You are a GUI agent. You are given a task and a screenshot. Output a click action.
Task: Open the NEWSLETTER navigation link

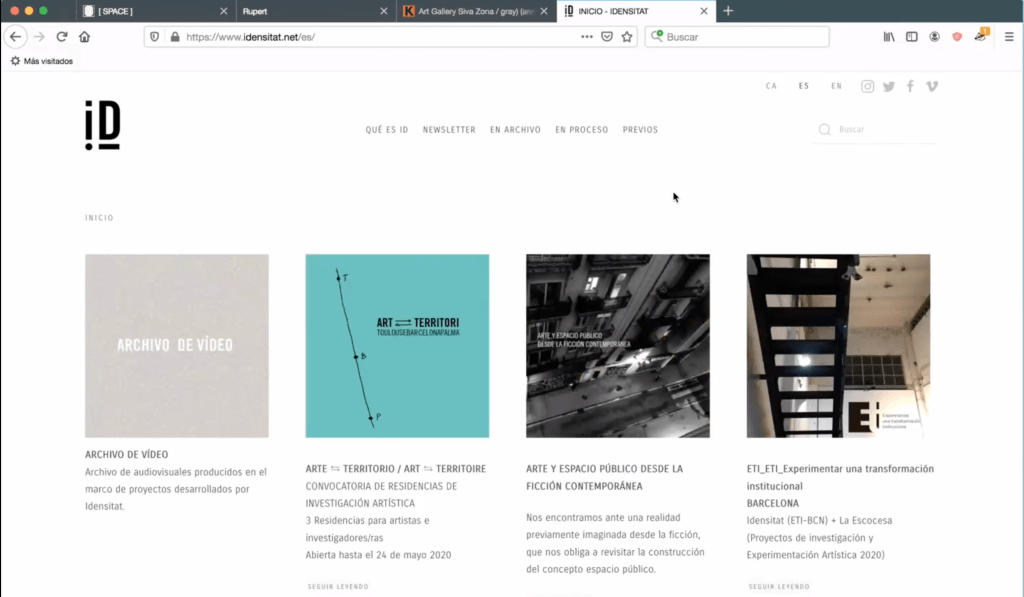(449, 130)
